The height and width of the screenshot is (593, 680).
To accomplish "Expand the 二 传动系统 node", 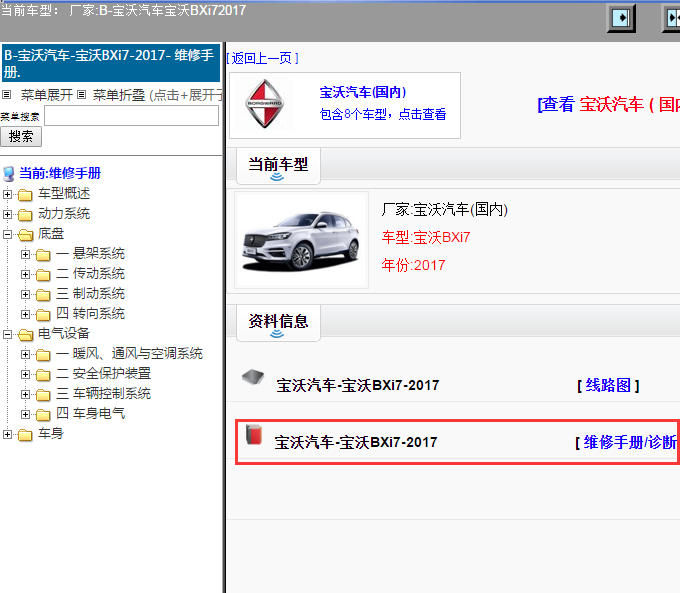I will [25, 274].
